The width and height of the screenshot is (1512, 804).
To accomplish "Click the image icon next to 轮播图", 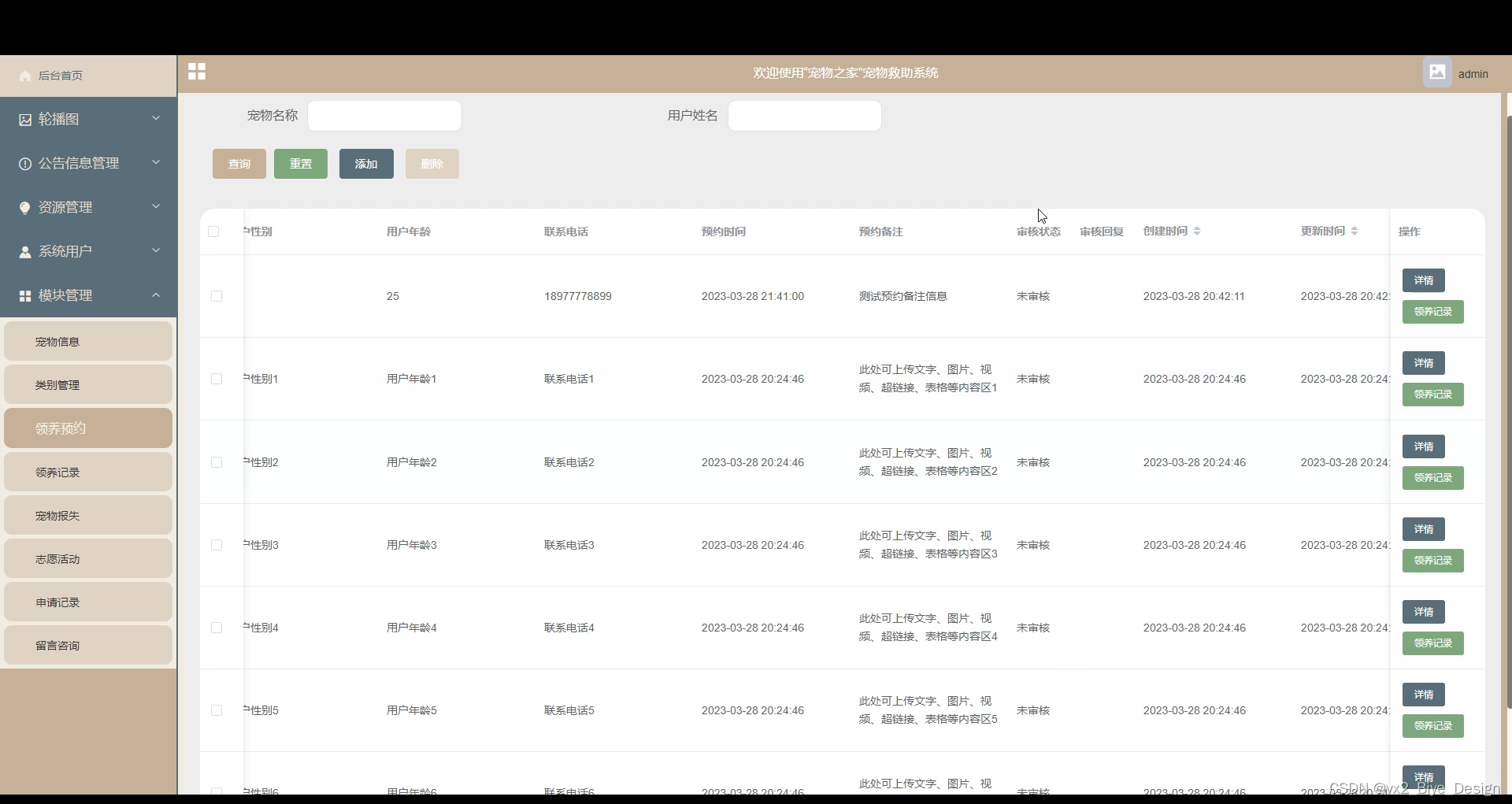I will pyautogui.click(x=25, y=120).
